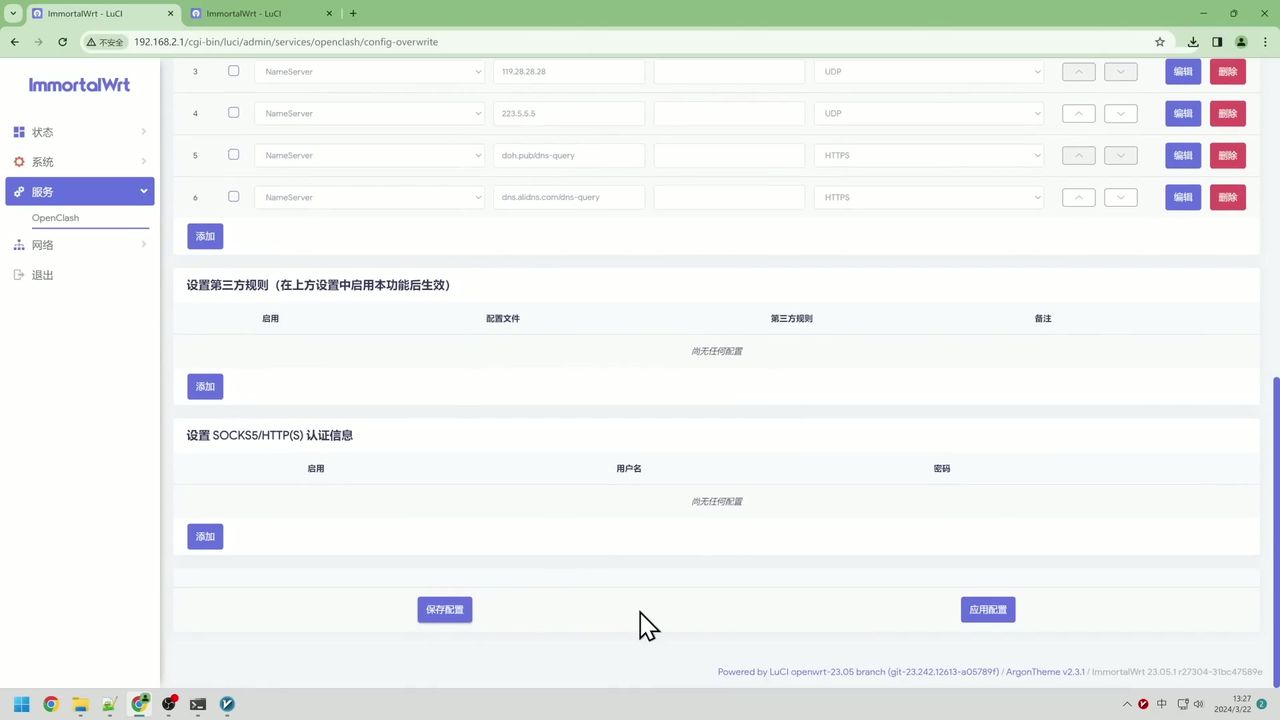Viewport: 1280px width, 720px height.
Task: Open the 系统 (System) sidebar section icon
Action: tap(19, 161)
